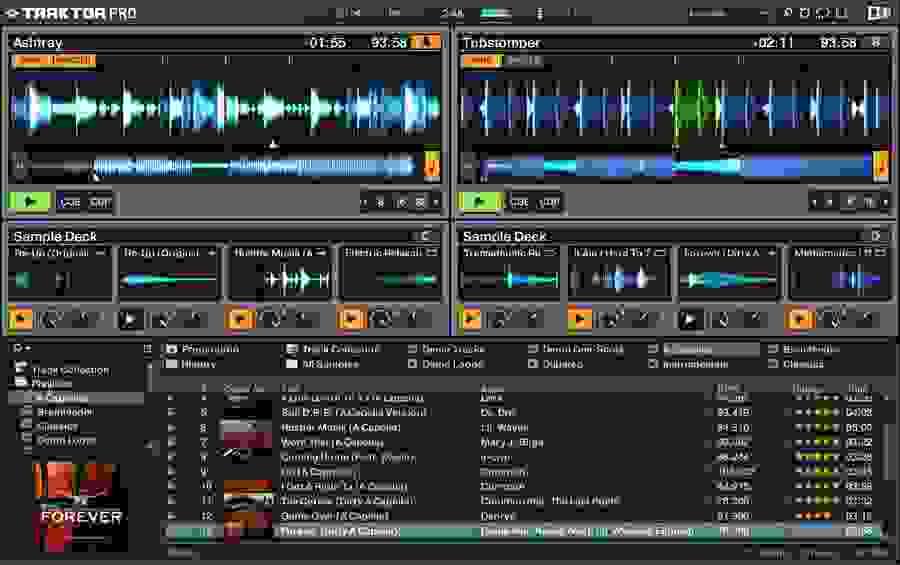
Task: Click Deck A stripe overview waveform
Action: tap(253, 167)
